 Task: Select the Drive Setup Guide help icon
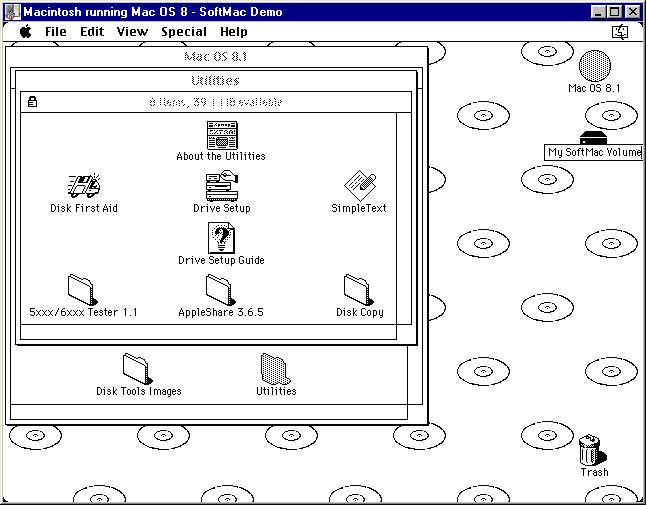point(221,238)
